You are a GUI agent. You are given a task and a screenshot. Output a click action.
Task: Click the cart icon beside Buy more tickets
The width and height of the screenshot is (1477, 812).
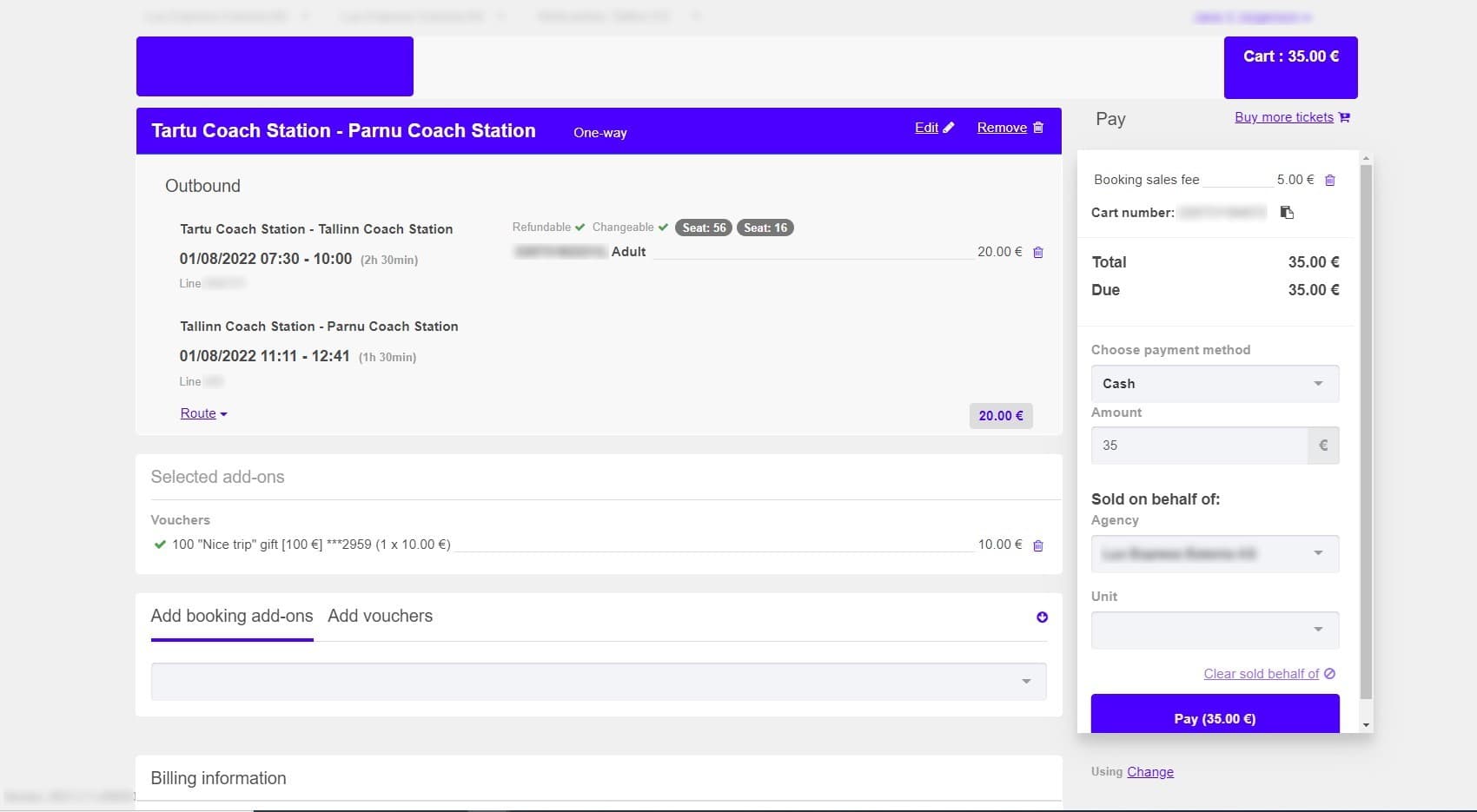point(1344,118)
